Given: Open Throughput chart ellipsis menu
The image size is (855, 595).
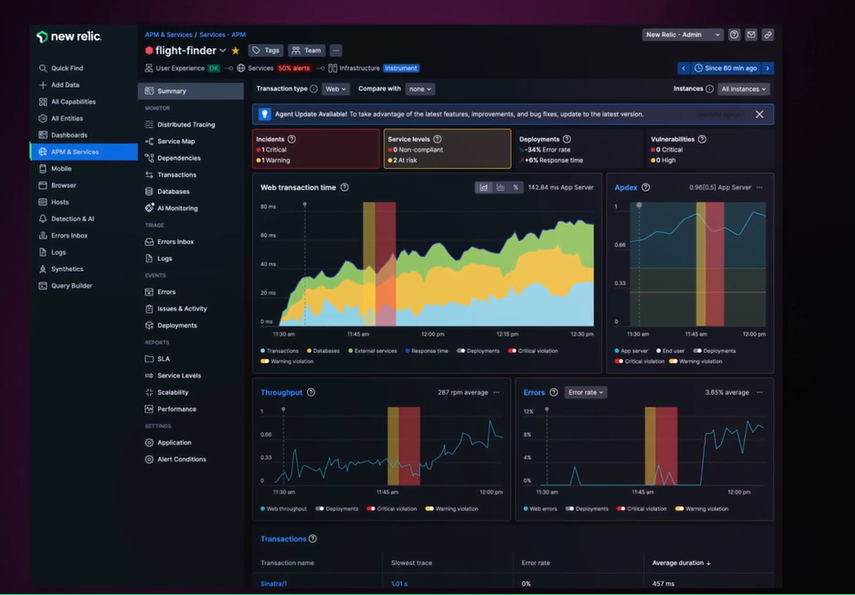Looking at the screenshot, I should (x=497, y=393).
